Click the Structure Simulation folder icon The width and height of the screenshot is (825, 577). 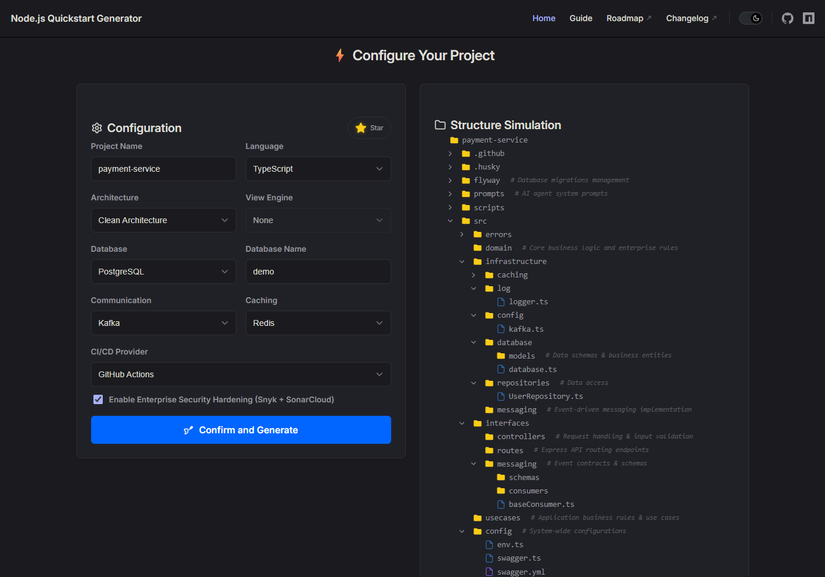pos(440,125)
